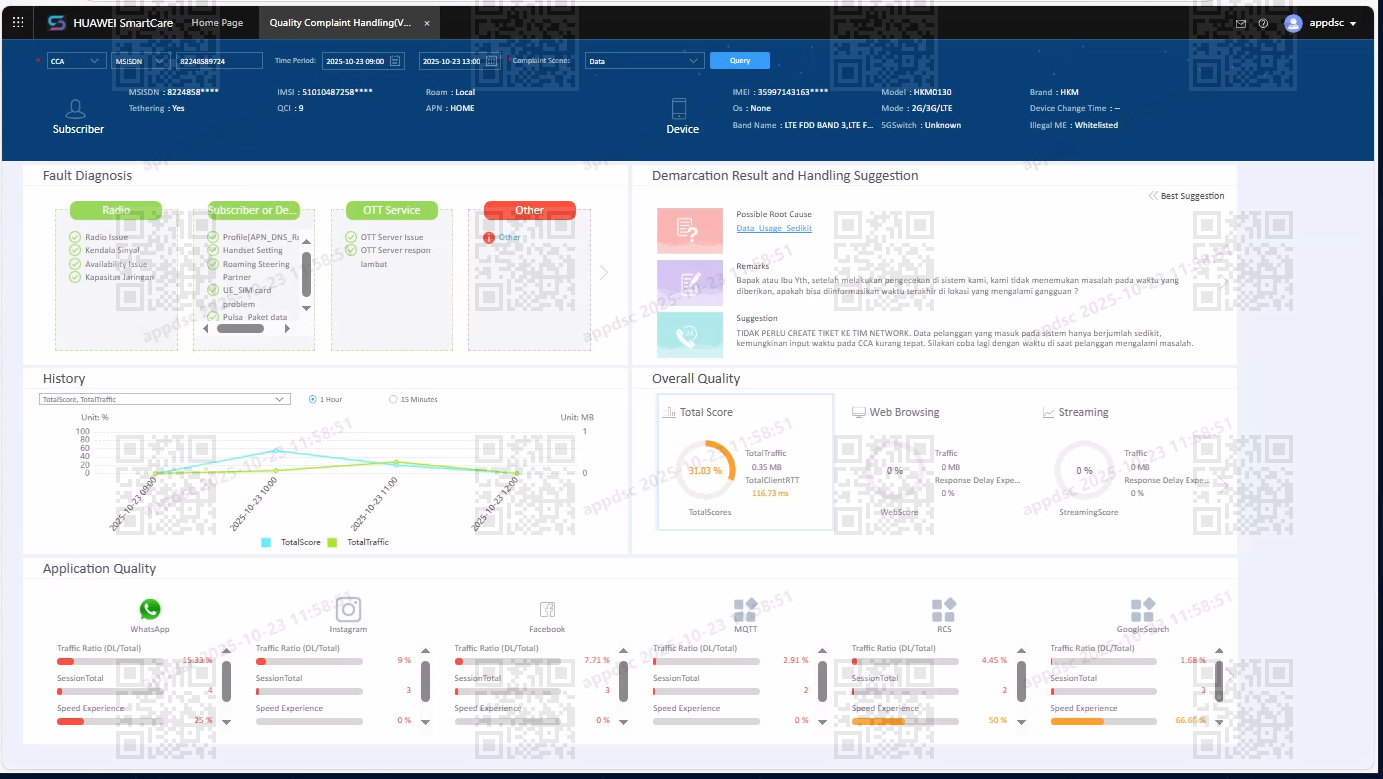Click the Best Suggestion link
This screenshot has width=1383, height=779.
point(1192,196)
